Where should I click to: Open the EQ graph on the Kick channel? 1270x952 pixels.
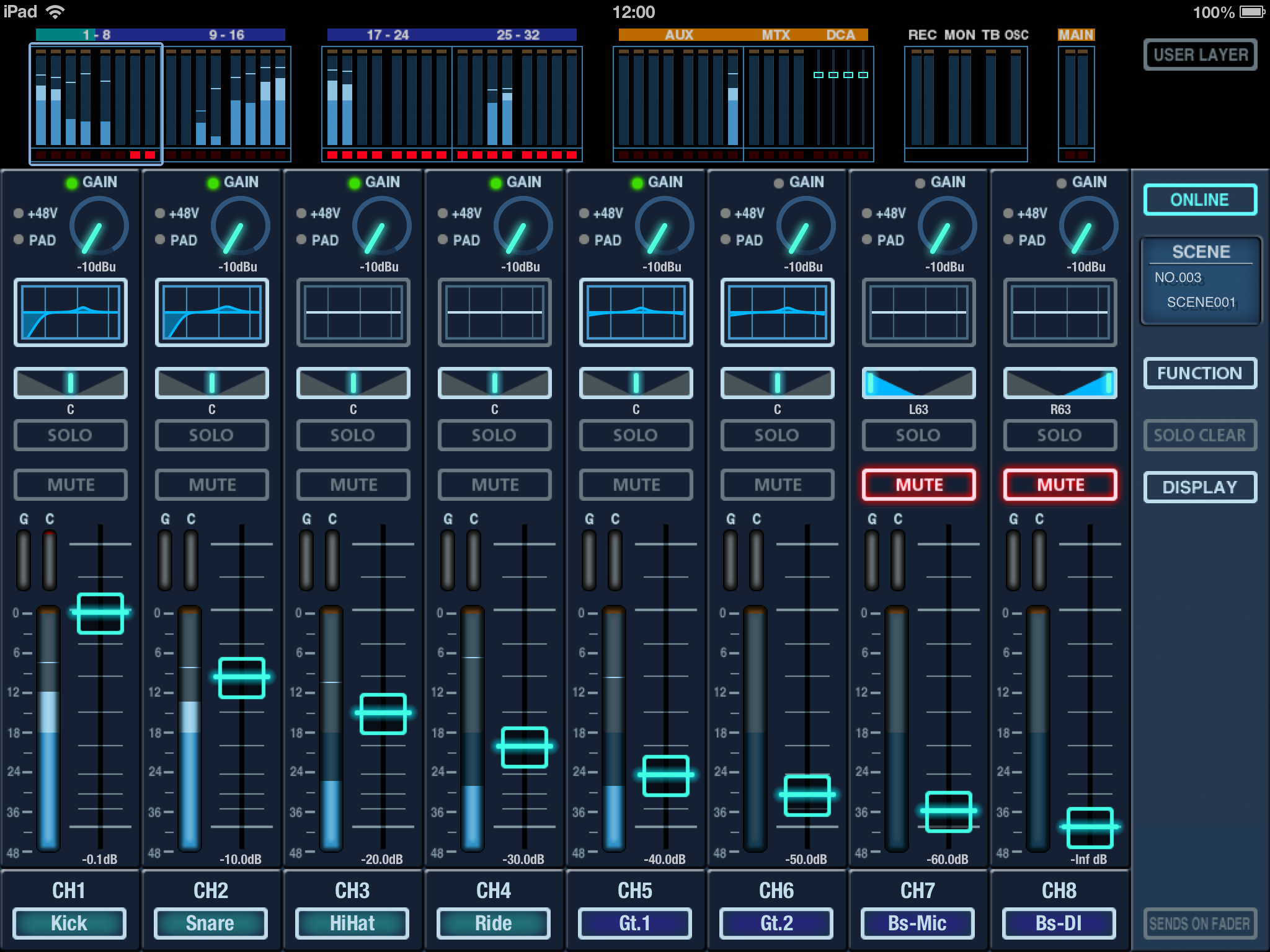click(x=70, y=312)
